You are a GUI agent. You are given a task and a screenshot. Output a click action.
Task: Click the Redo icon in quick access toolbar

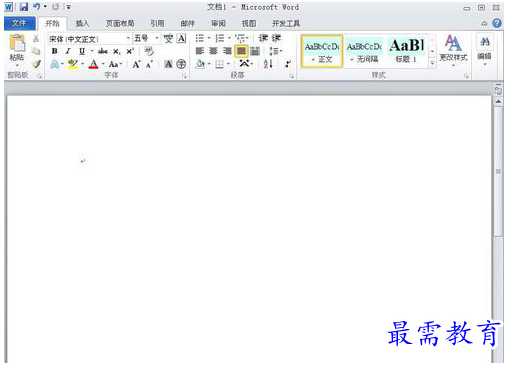tap(55, 7)
